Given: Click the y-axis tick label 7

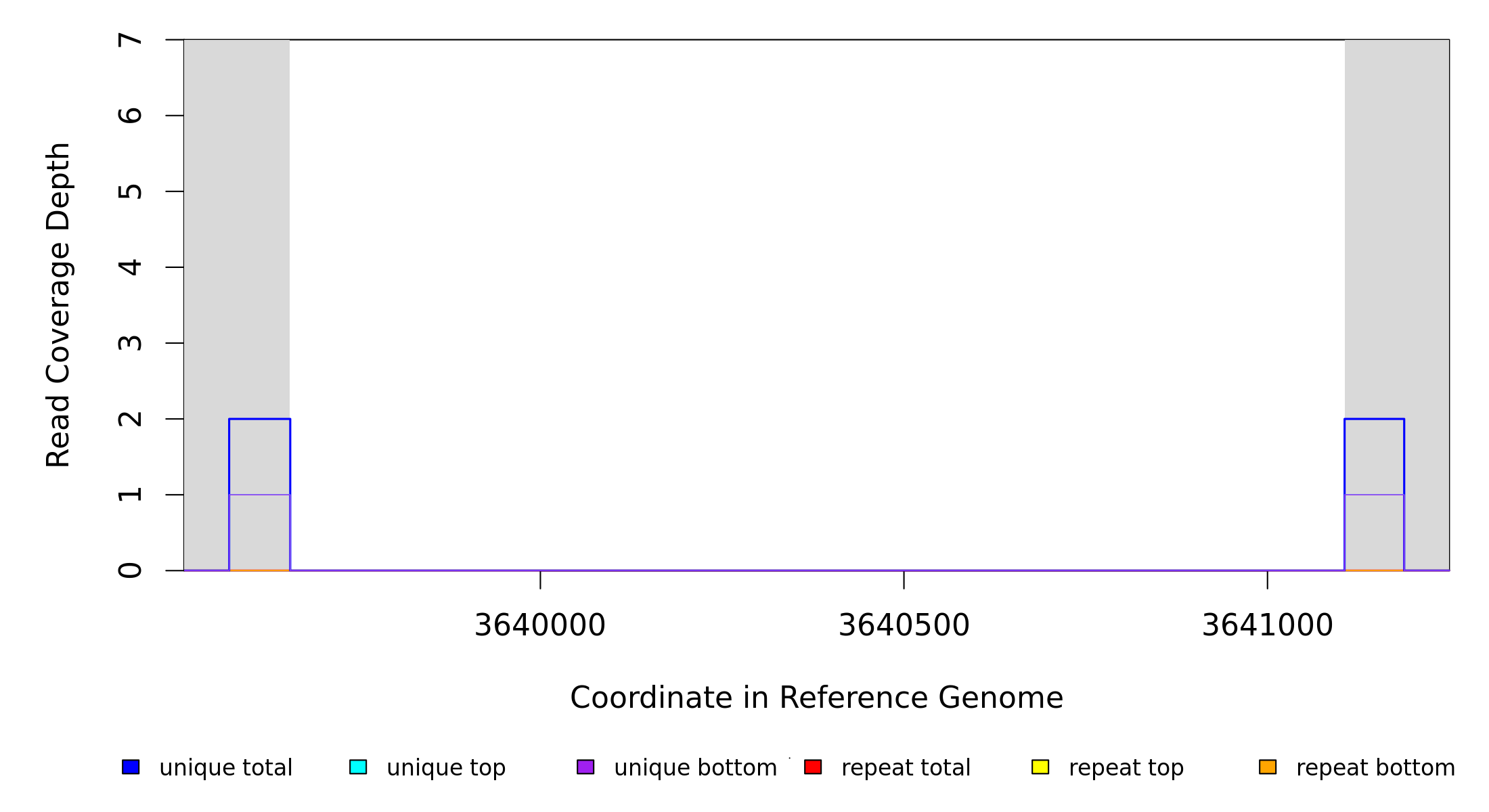Looking at the screenshot, I should pos(130,40).
